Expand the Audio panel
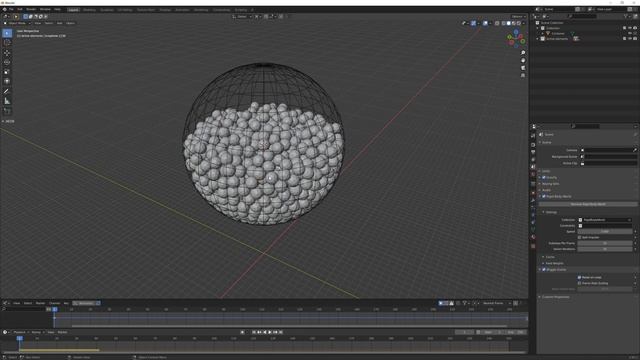The image size is (640, 360). pos(545,190)
